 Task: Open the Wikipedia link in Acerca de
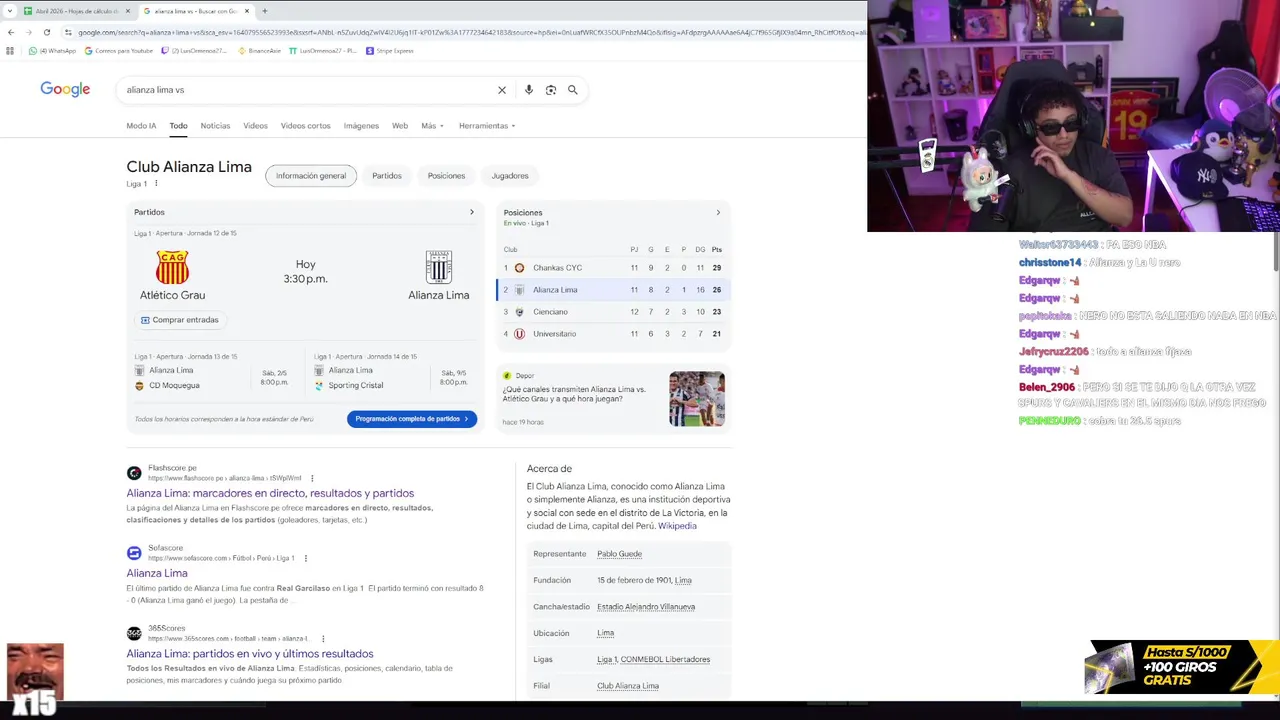677,526
